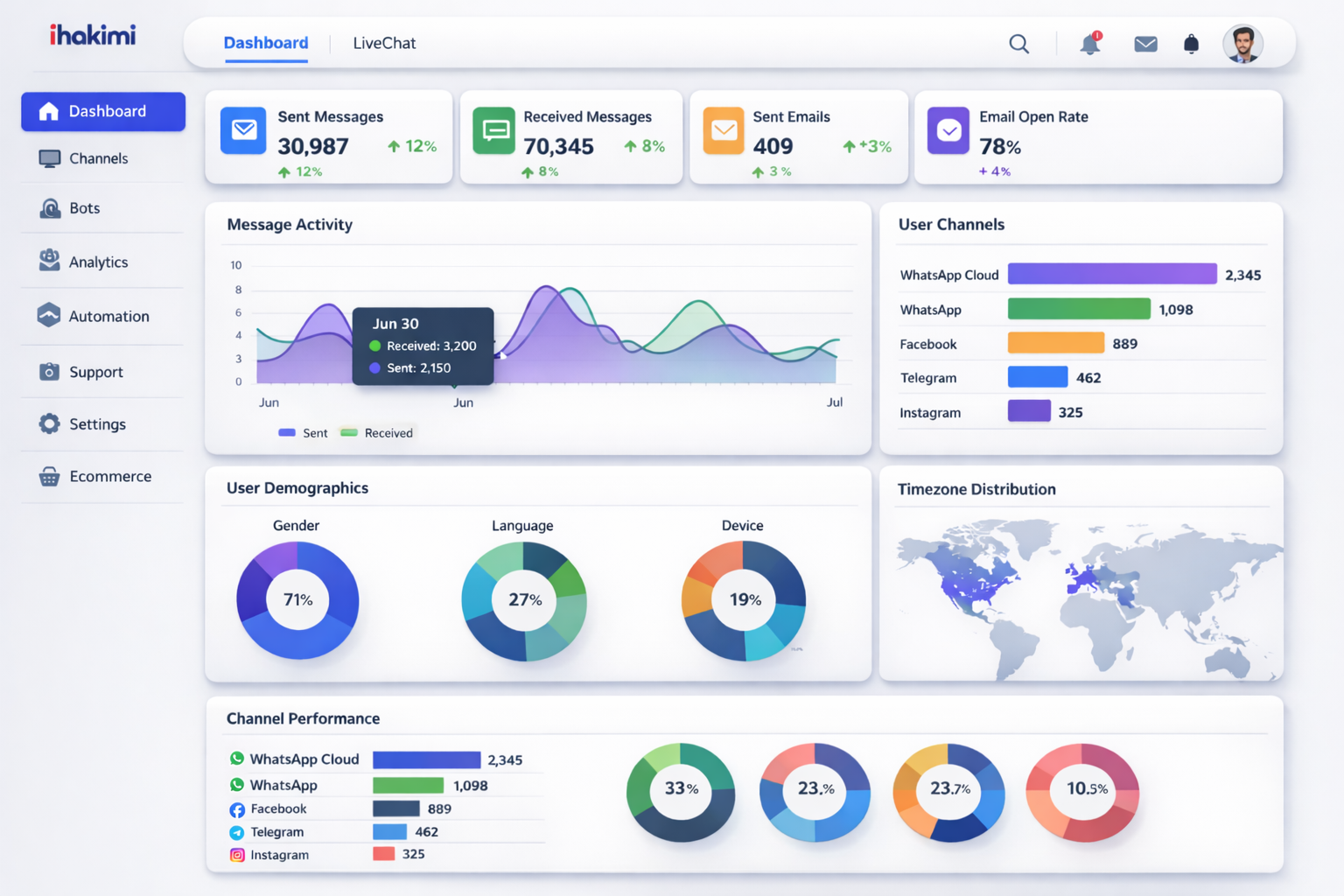Switch to the LiveChat tab

pos(384,43)
